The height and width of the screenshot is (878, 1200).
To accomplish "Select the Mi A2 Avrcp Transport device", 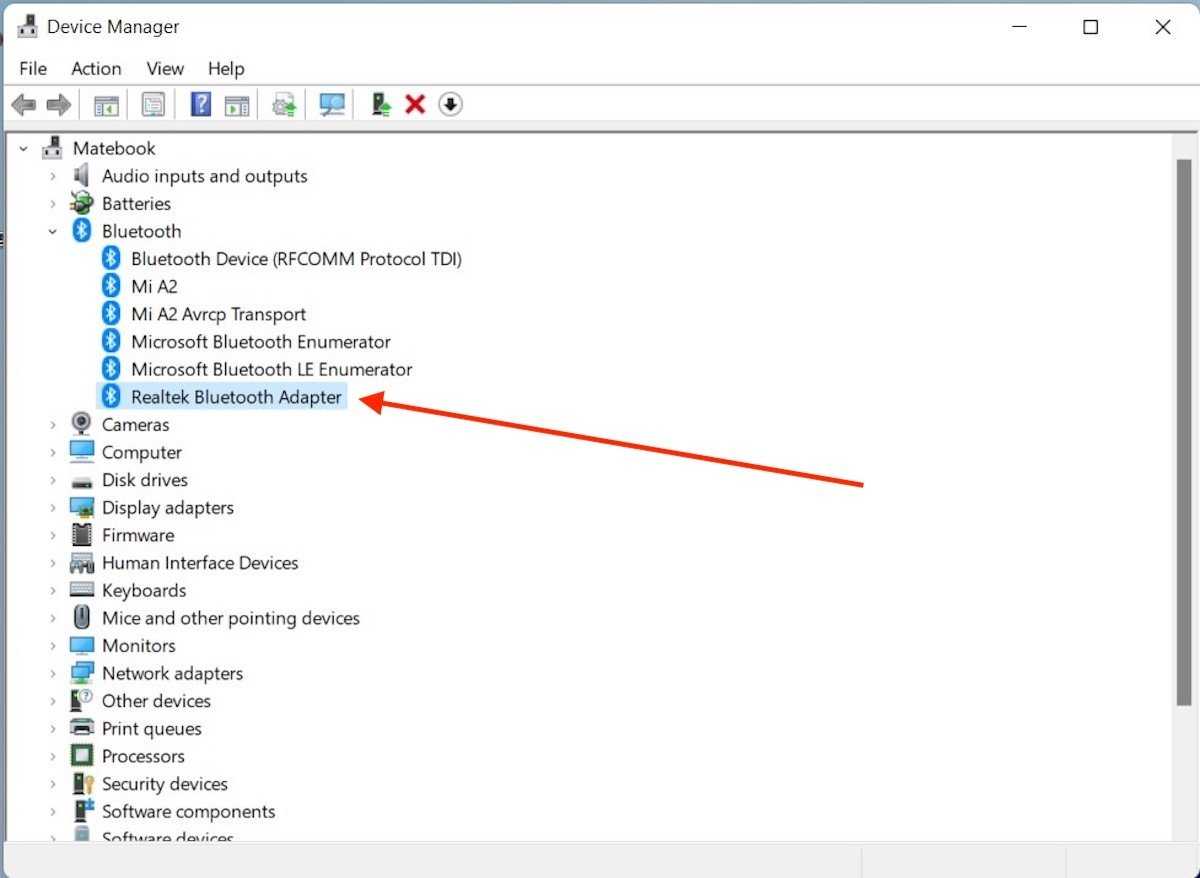I will coord(218,314).
